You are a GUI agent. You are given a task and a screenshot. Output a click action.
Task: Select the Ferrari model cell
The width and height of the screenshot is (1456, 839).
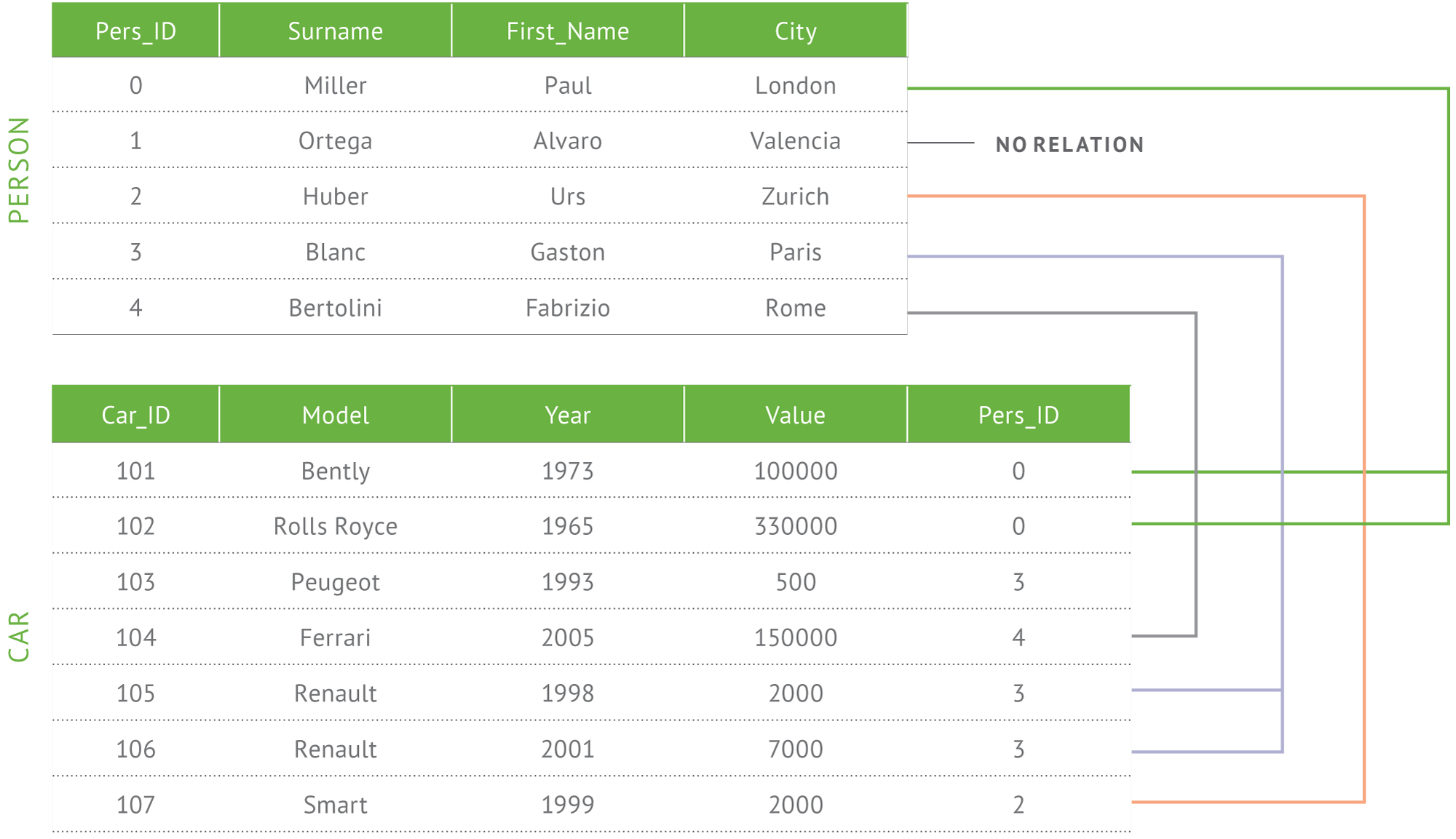(x=335, y=637)
